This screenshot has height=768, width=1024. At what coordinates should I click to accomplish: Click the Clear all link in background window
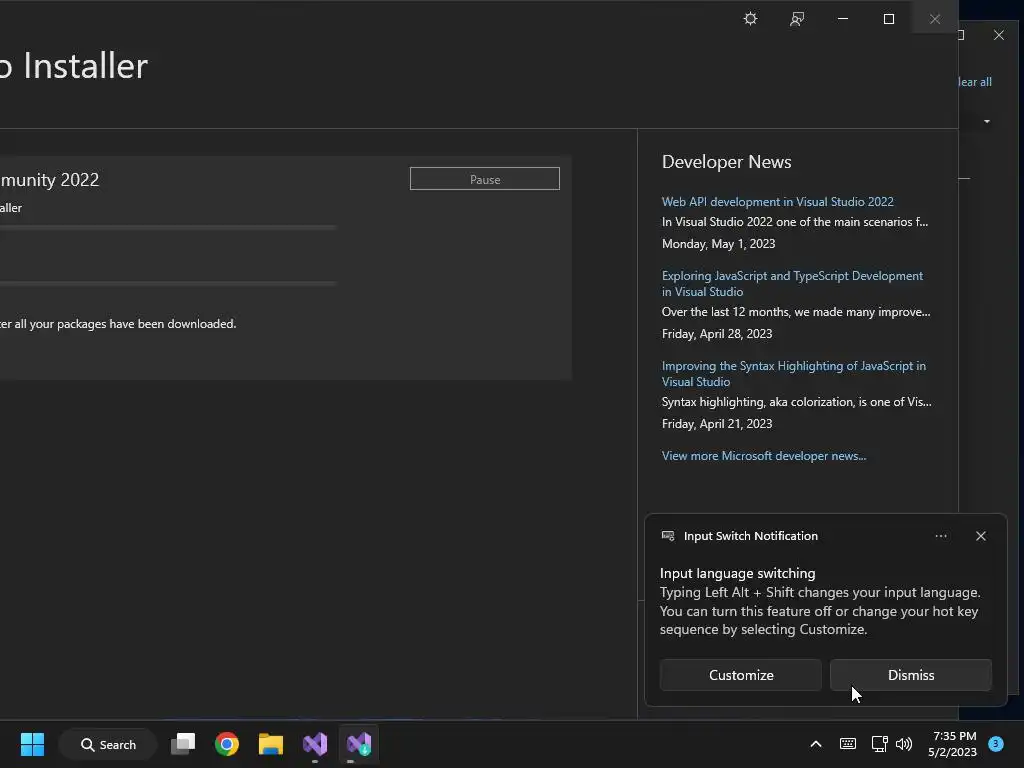[974, 82]
